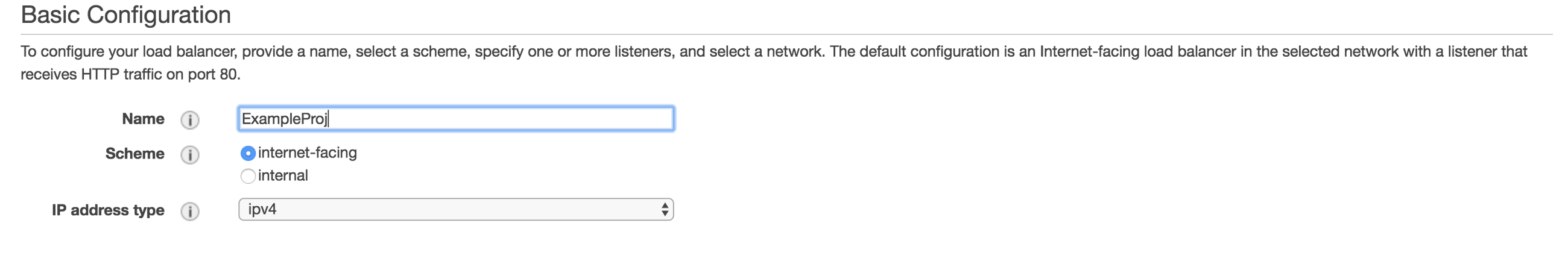Click the info icon beside Name
1568x261 pixels.
click(x=190, y=120)
